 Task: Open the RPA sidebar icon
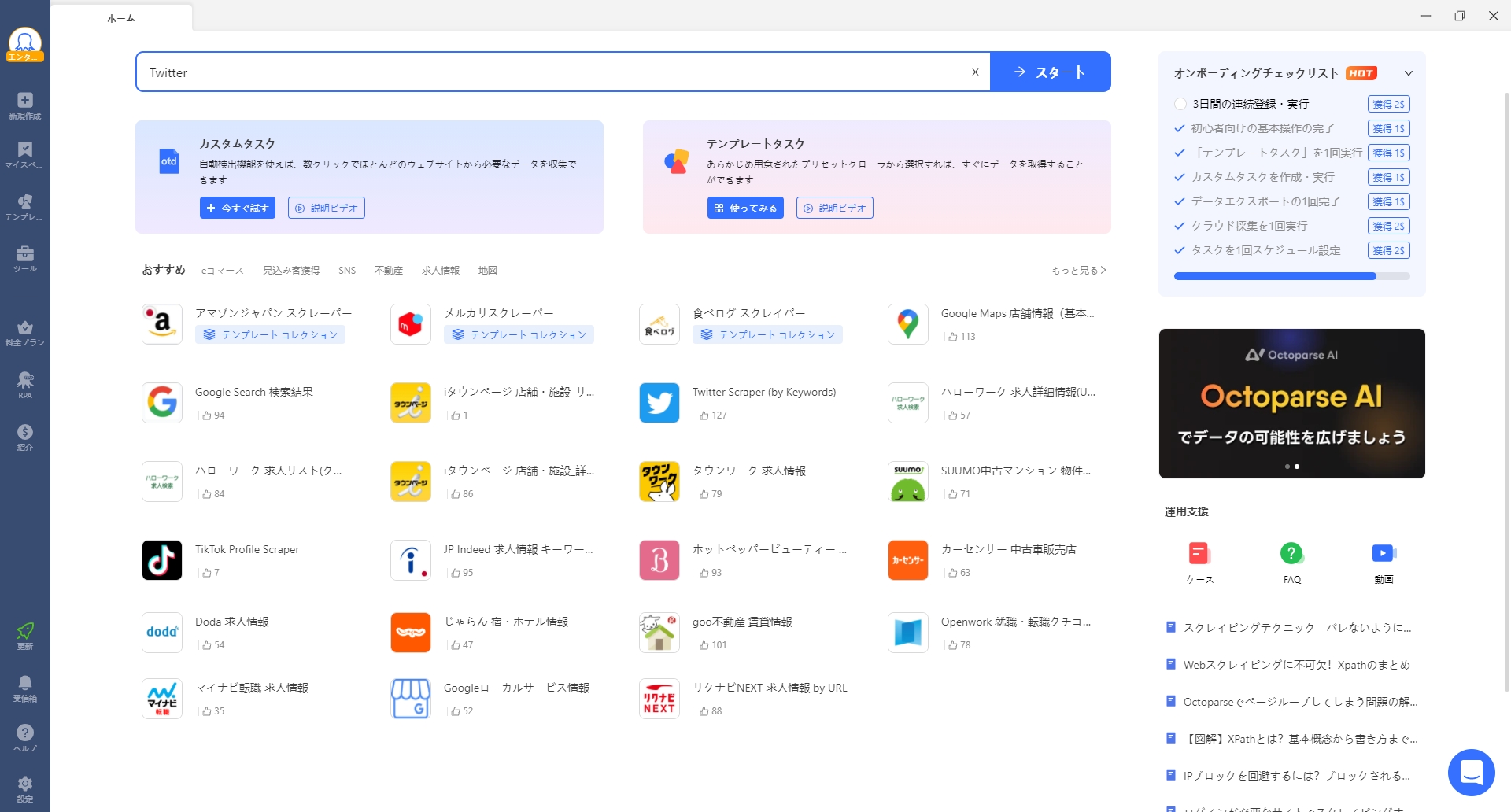coord(25,385)
